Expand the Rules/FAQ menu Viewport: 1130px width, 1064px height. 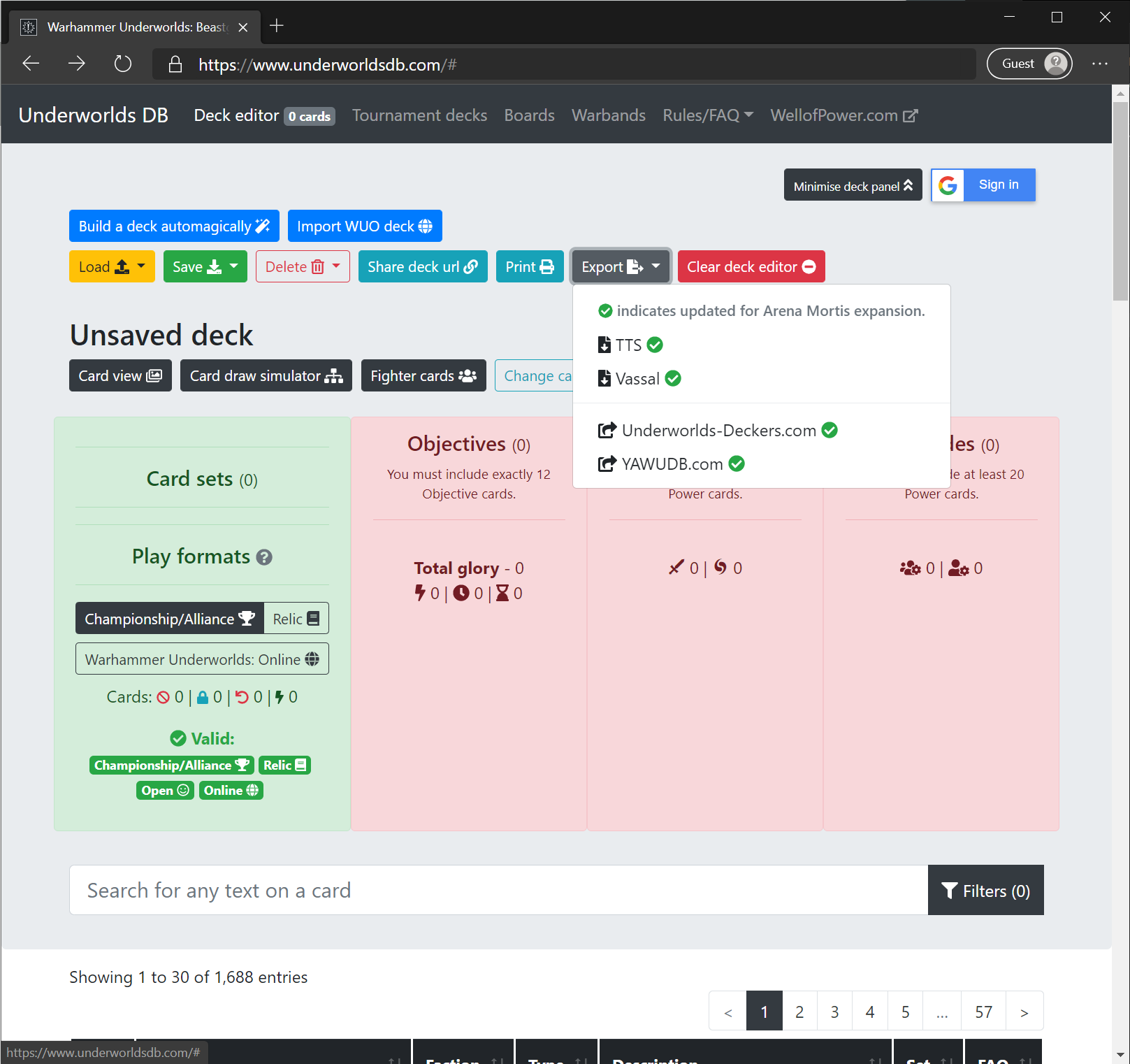(x=708, y=115)
